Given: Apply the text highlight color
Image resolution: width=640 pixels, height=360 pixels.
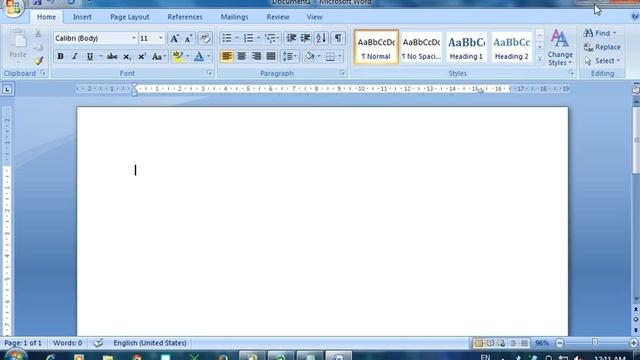Looking at the screenshot, I should (x=178, y=56).
